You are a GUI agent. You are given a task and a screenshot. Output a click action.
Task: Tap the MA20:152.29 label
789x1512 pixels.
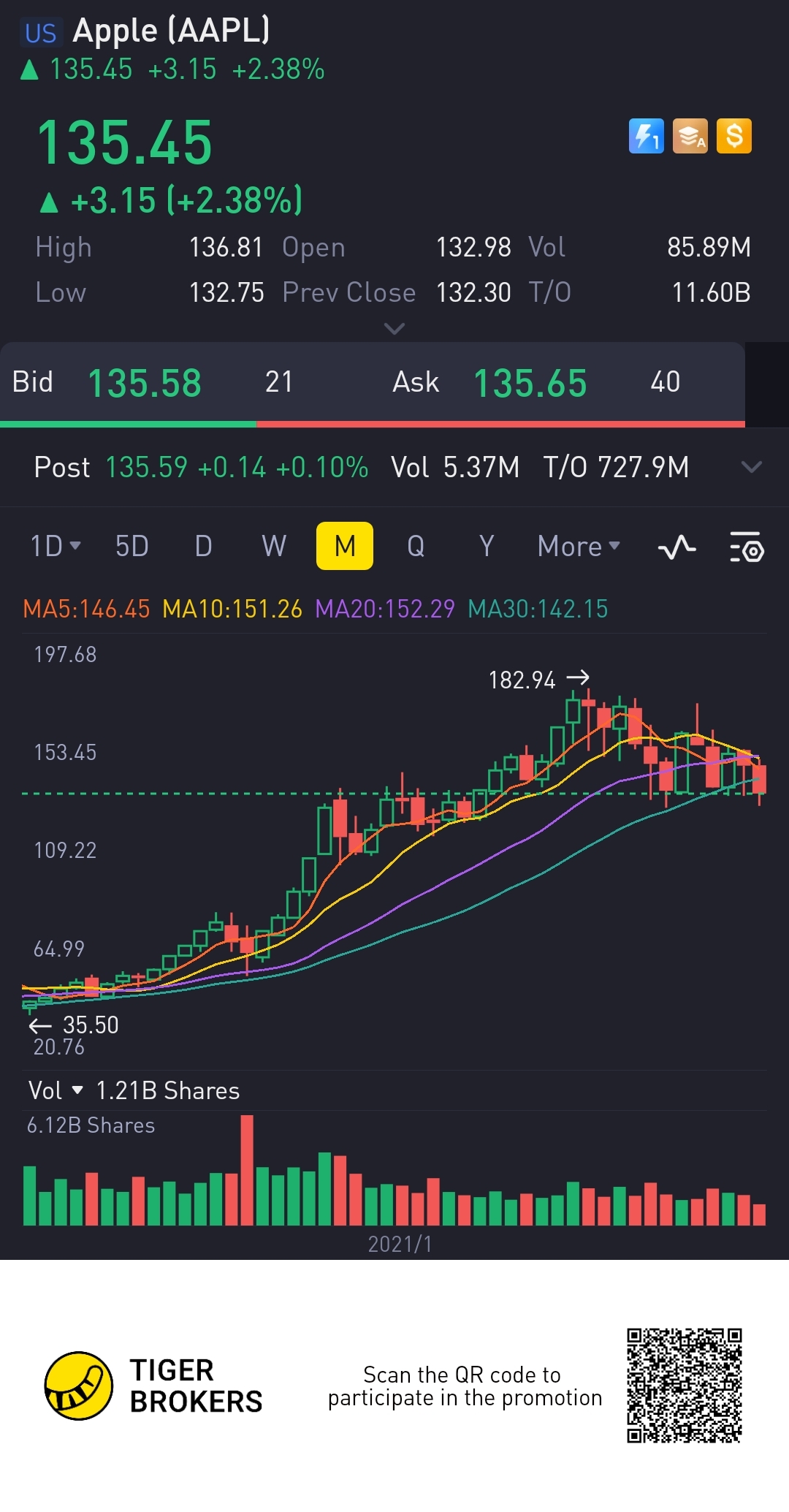(385, 609)
